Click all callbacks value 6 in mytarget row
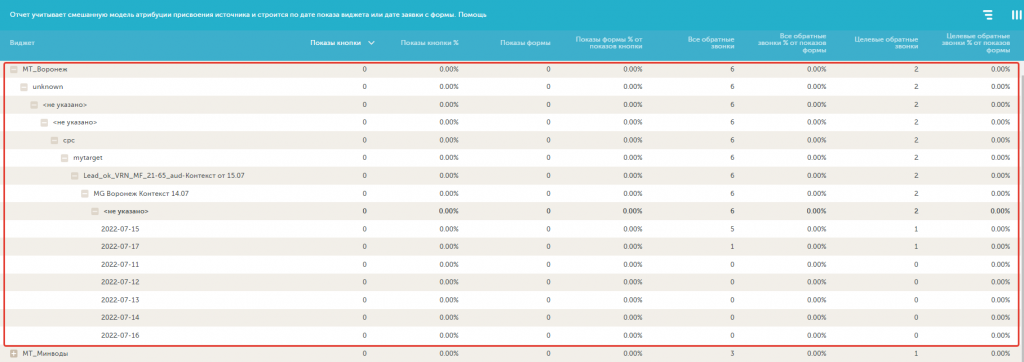Screen dimensions: 1024x362 coord(733,158)
